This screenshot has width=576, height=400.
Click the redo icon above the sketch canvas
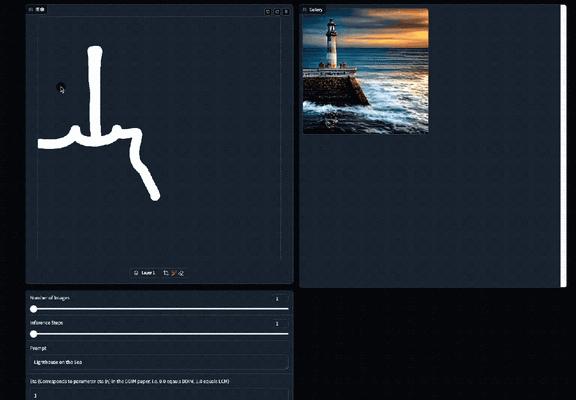pyautogui.click(x=277, y=12)
